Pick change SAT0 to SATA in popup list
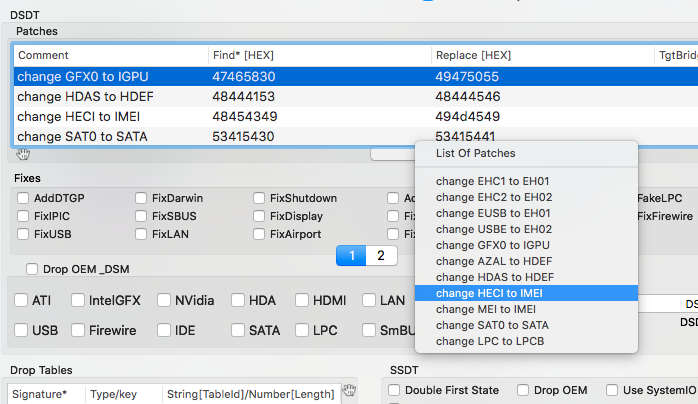 (x=526, y=325)
